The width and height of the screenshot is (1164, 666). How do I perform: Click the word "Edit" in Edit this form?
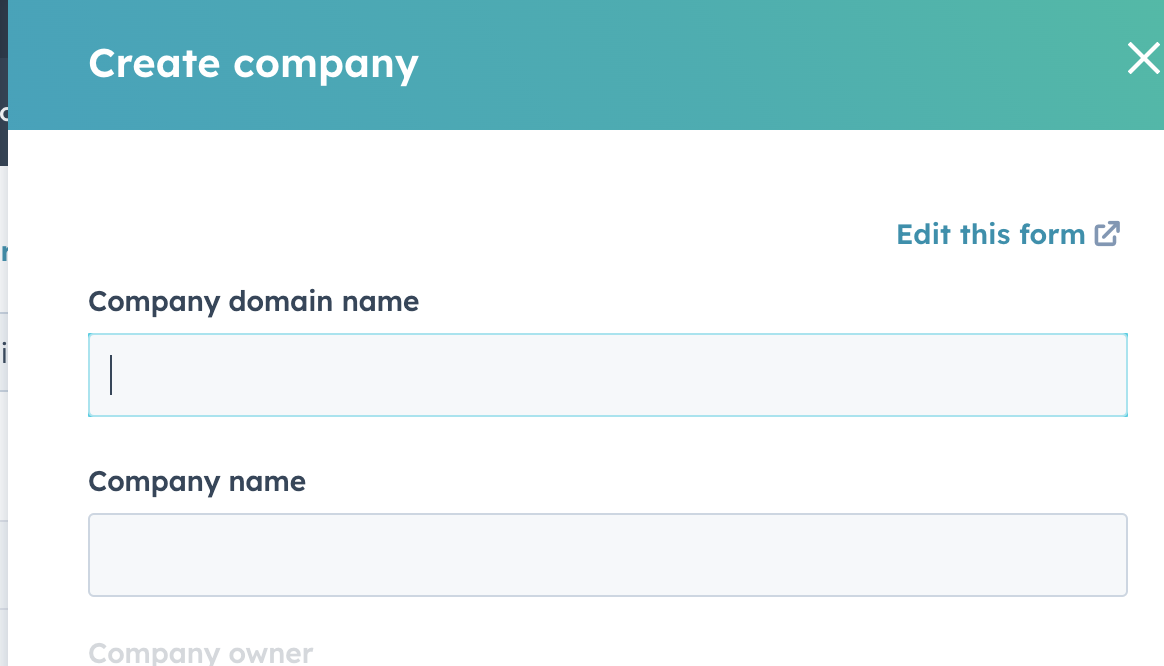tap(923, 234)
